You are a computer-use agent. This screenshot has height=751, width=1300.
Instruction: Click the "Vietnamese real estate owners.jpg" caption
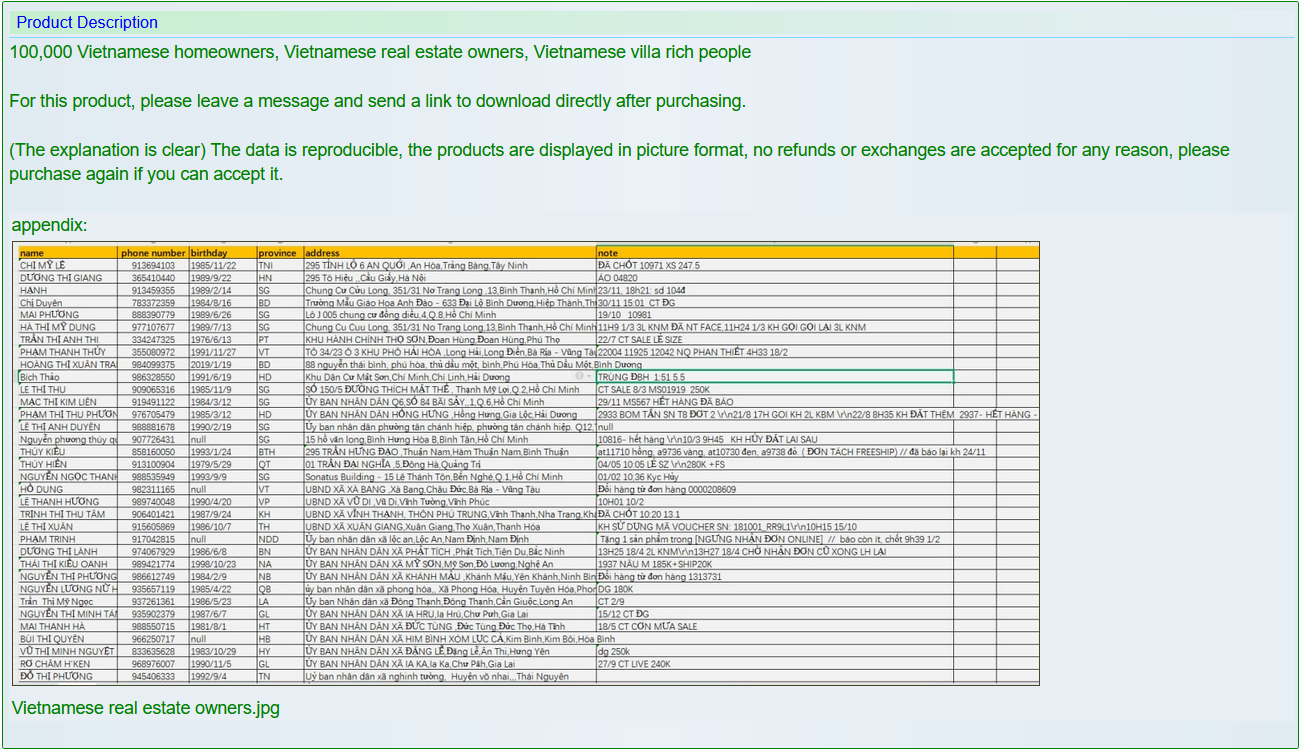[x=145, y=708]
